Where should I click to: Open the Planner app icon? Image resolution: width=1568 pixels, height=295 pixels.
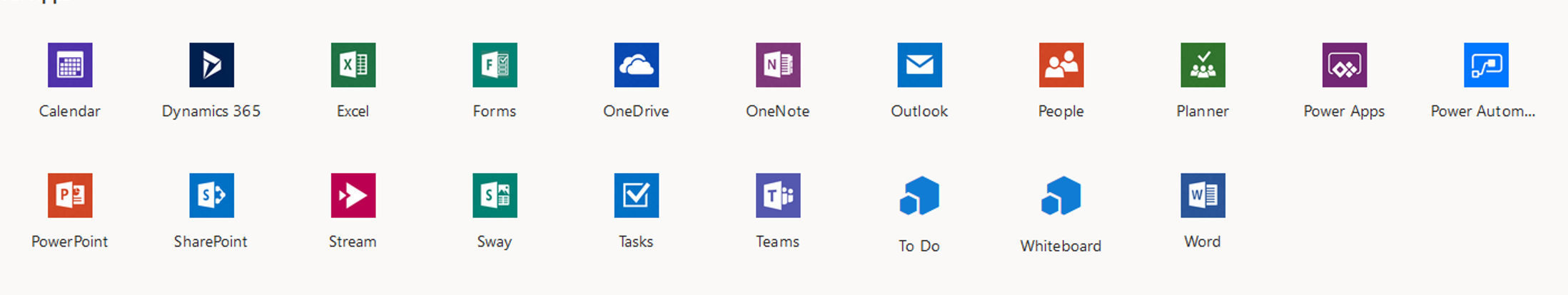tap(1203, 65)
